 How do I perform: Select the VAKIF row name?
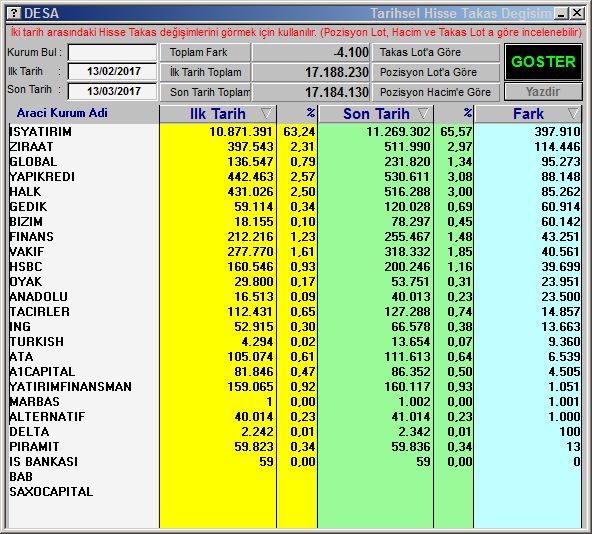coord(27,252)
